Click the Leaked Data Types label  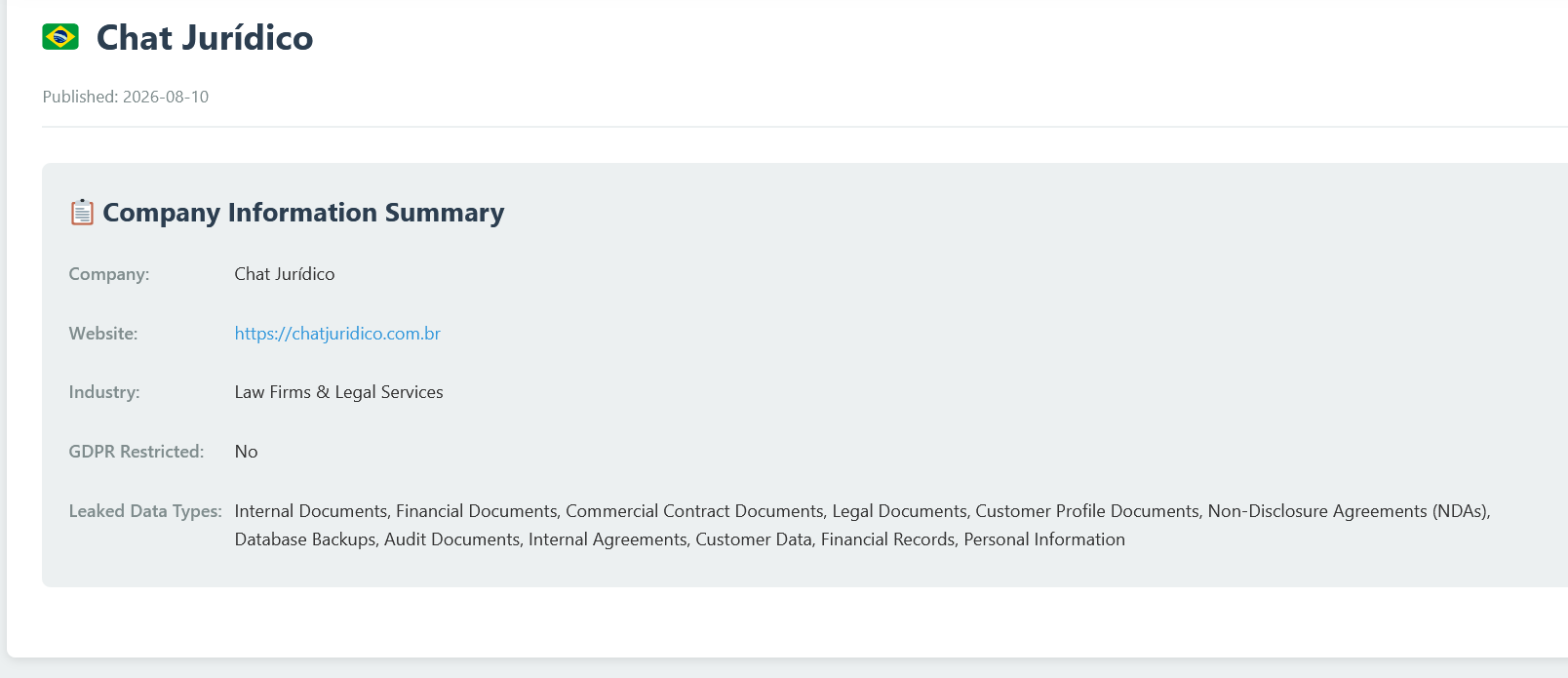tap(145, 511)
